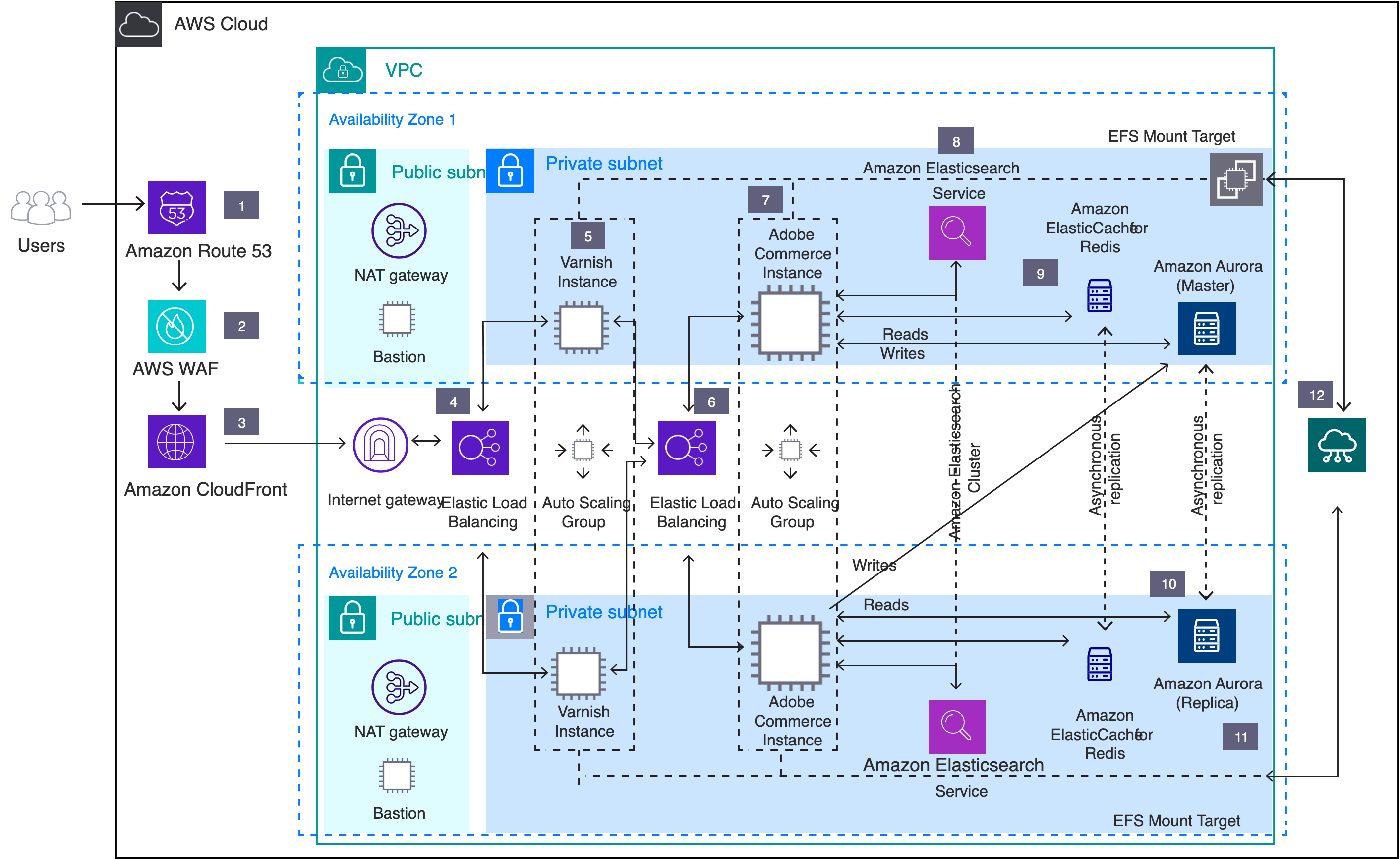Image resolution: width=1400 pixels, height=859 pixels.
Task: Click the green Amazon EFS icon by step 12
Action: [1337, 445]
